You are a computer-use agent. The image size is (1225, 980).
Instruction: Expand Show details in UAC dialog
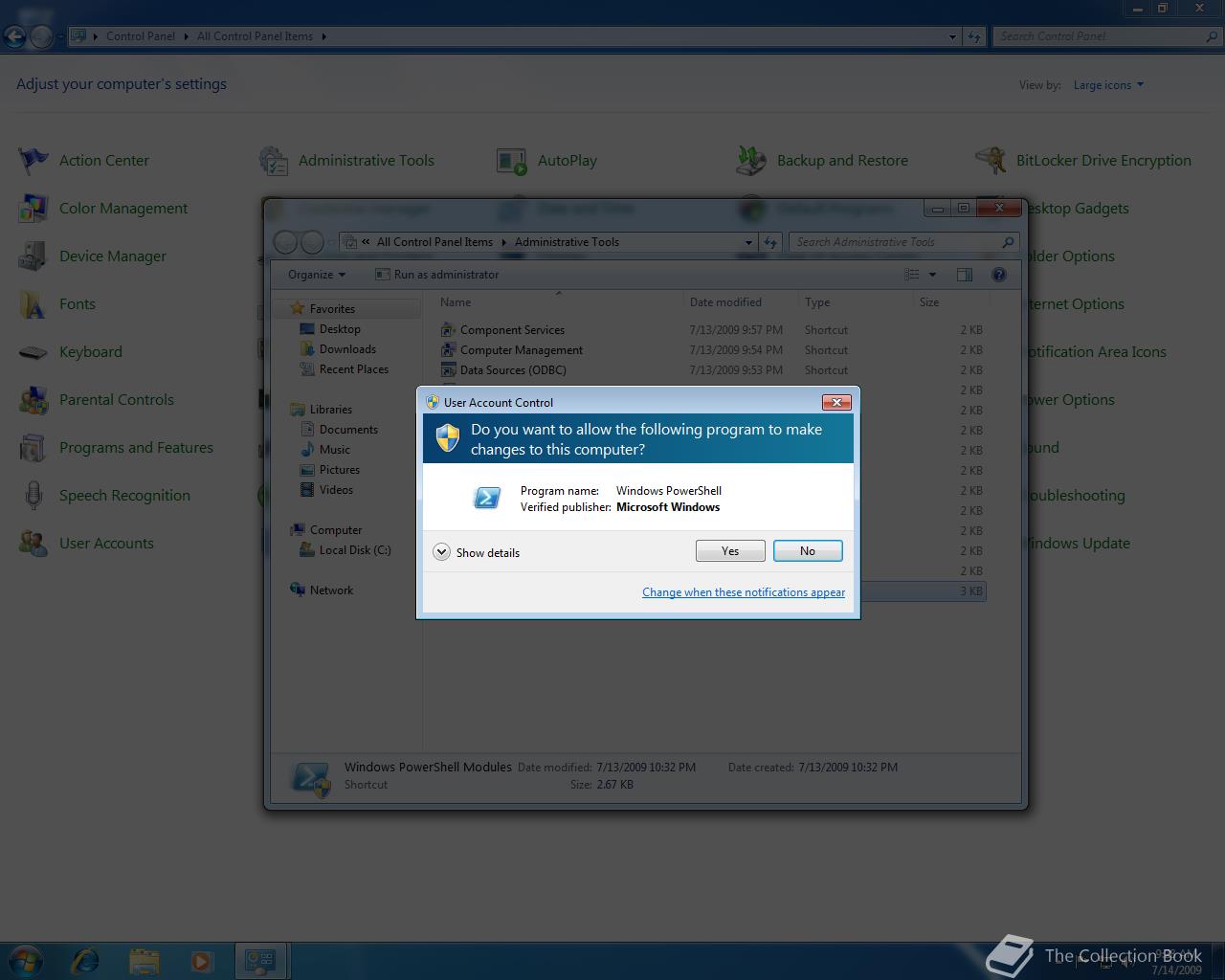click(x=477, y=552)
